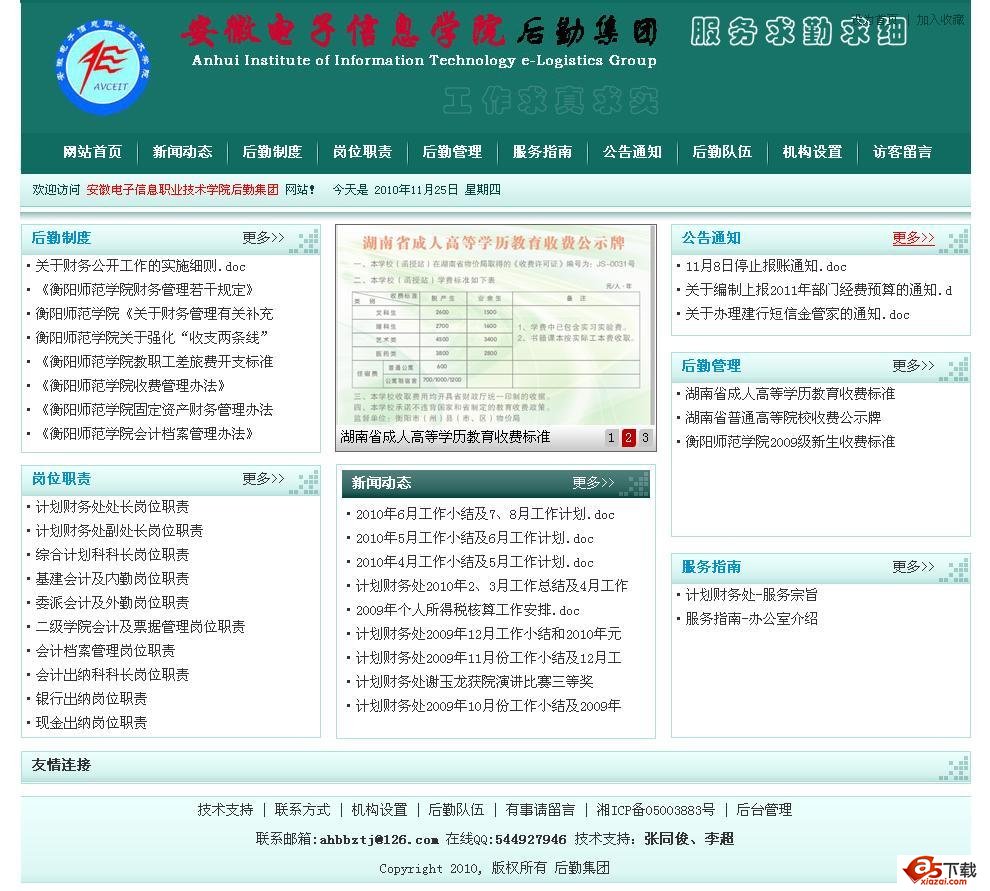Open 《衡阳师范学院固定资产财务管理办法
The width and height of the screenshot is (990, 891).
tap(155, 410)
